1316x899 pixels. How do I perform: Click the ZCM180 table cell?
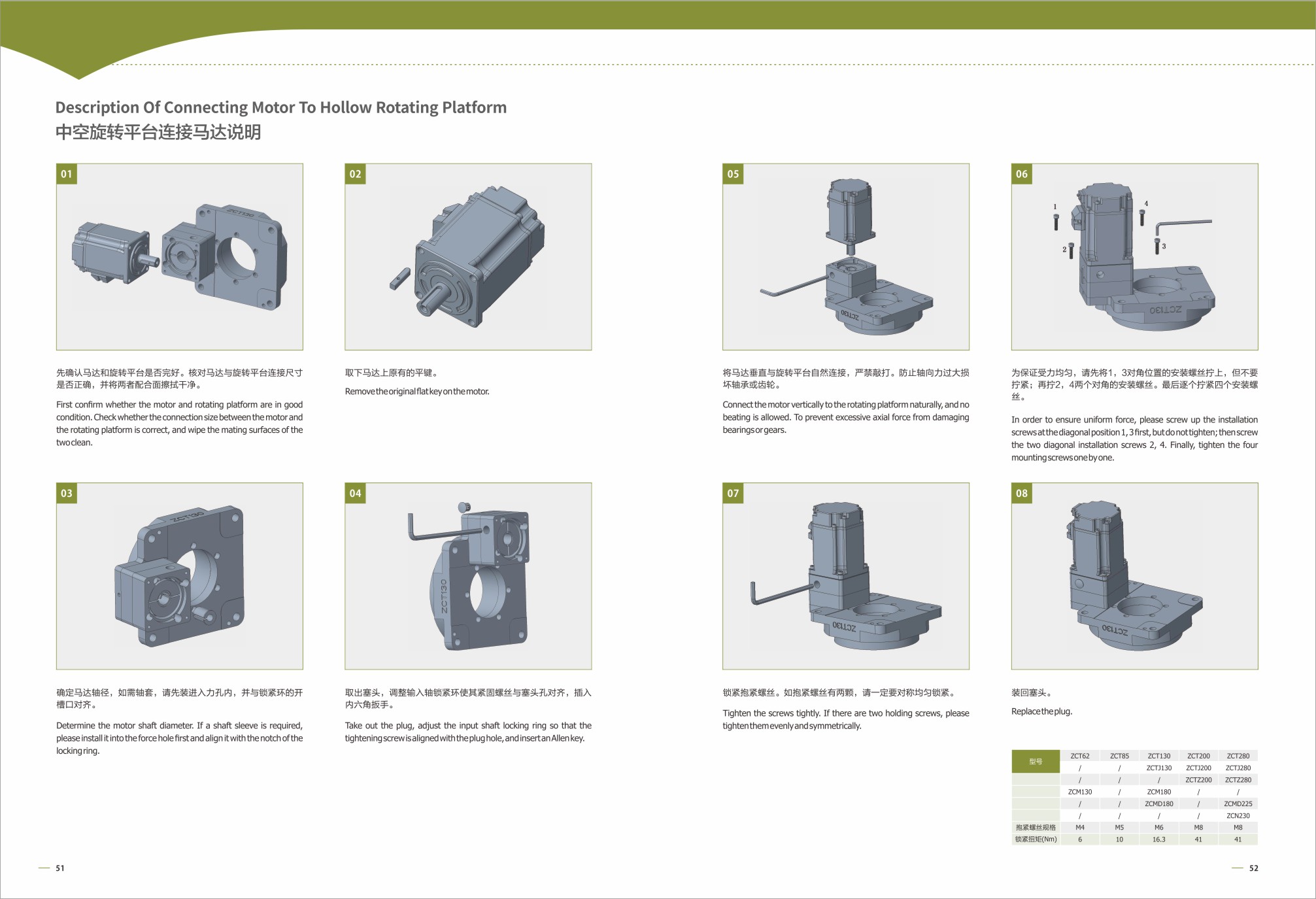[x=1159, y=792]
